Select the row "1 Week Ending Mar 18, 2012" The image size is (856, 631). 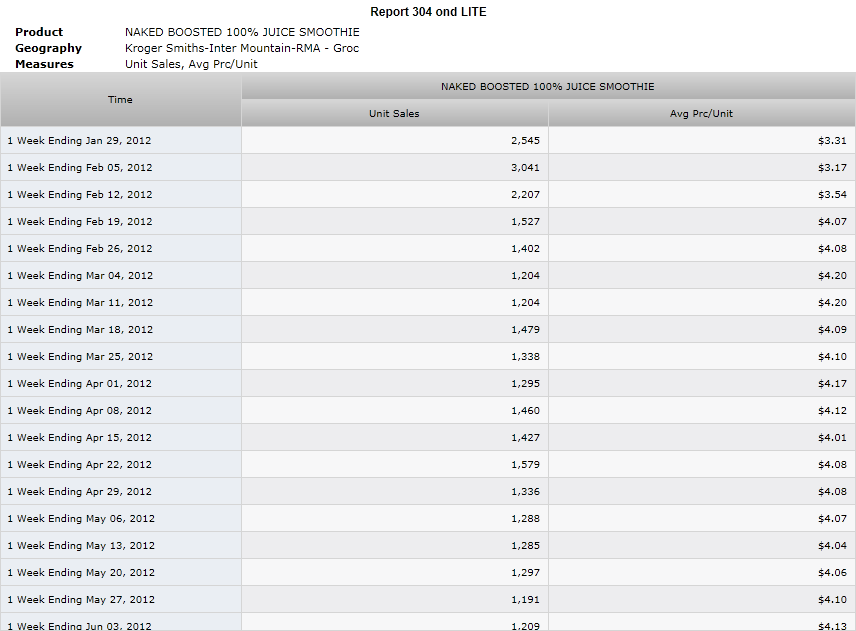point(428,330)
